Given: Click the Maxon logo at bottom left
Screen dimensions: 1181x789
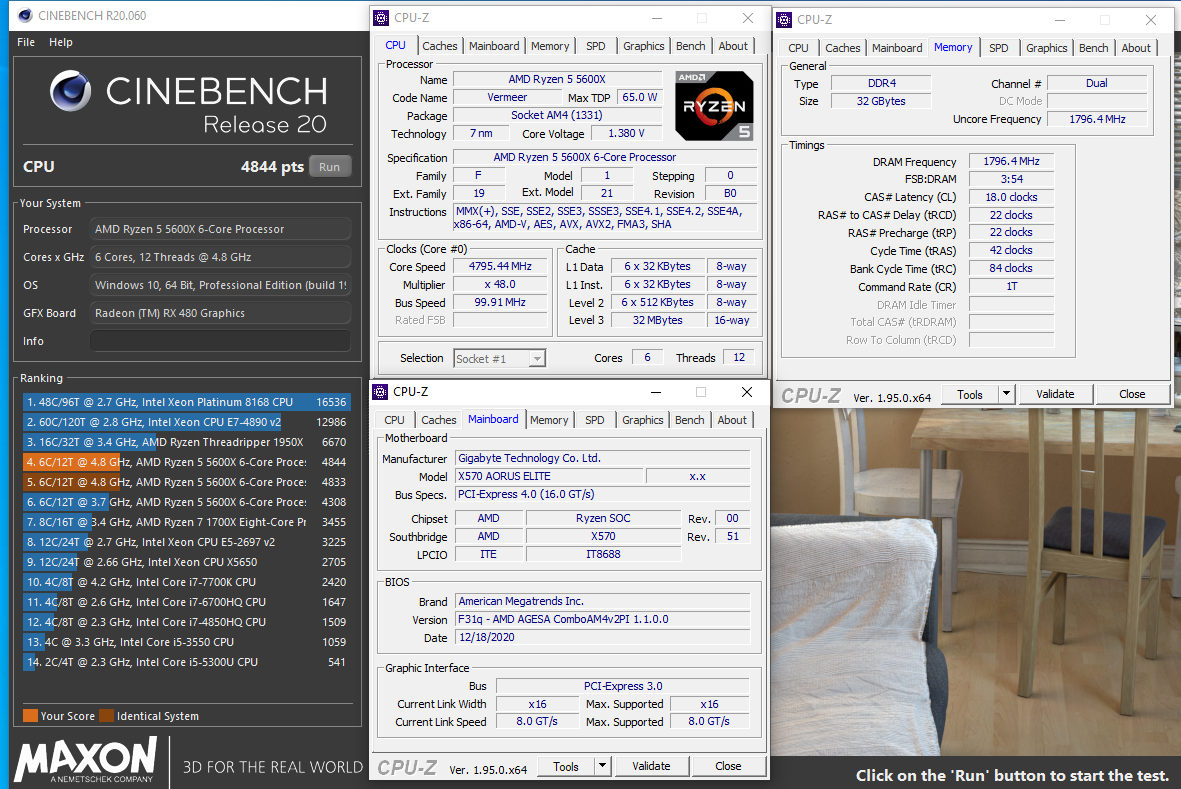Looking at the screenshot, I should [86, 760].
